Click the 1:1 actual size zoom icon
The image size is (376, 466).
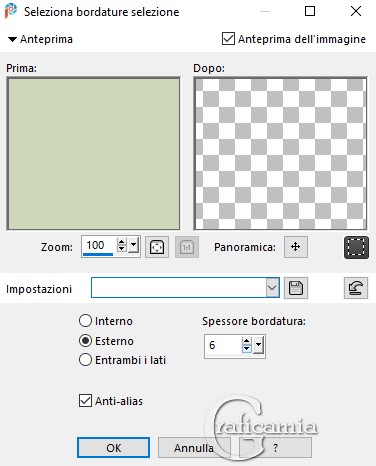(x=187, y=247)
